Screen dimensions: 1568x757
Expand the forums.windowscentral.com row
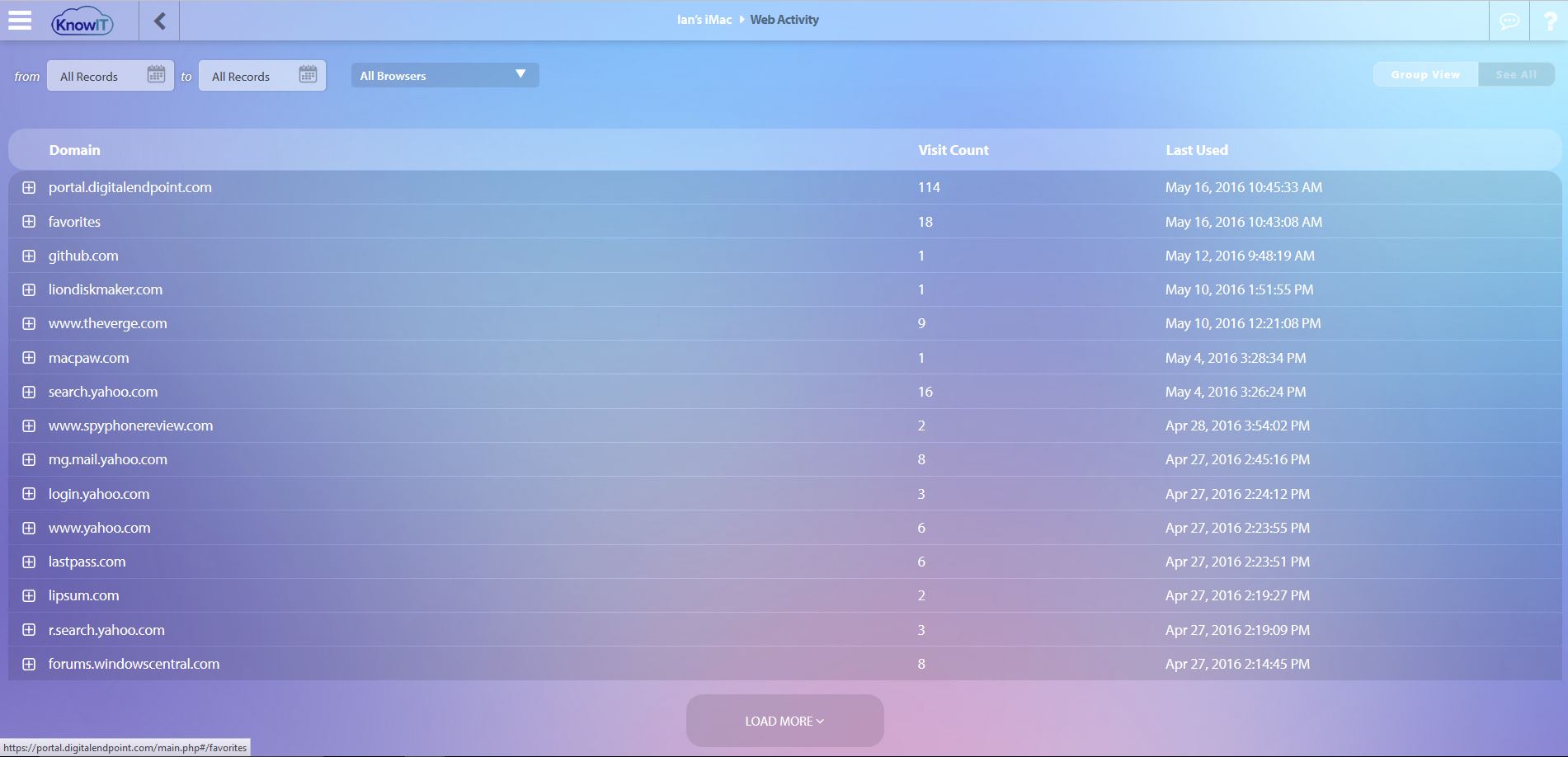(29, 664)
